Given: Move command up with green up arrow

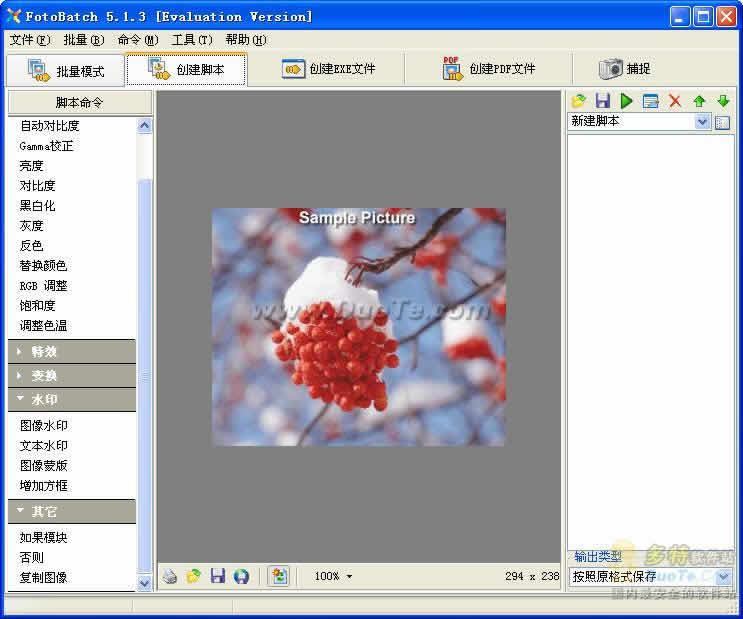Looking at the screenshot, I should tap(699, 101).
